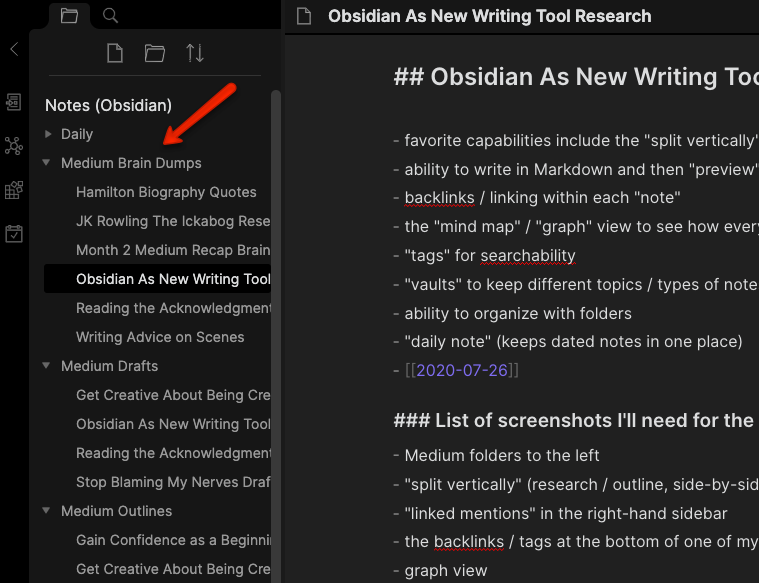The image size is (759, 583).
Task: Open JK Rowling The Ickabog note
Action: pyautogui.click(x=173, y=221)
